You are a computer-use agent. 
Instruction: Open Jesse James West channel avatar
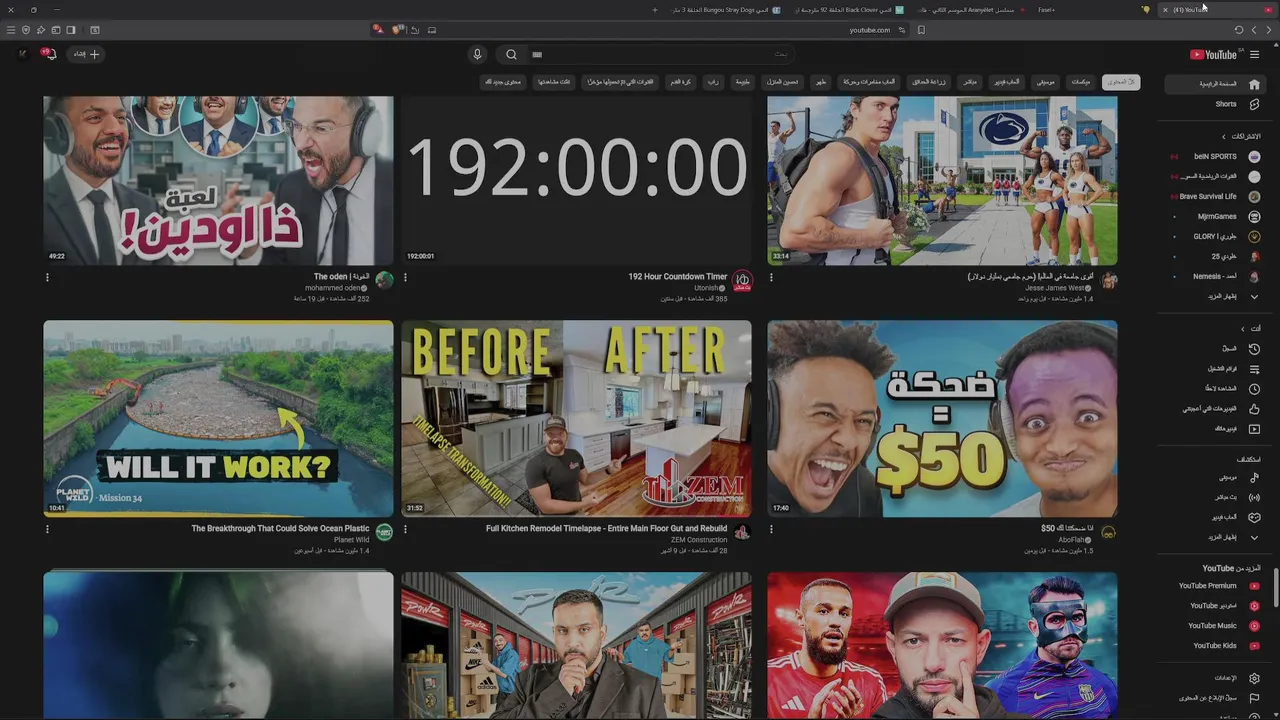(x=1108, y=281)
